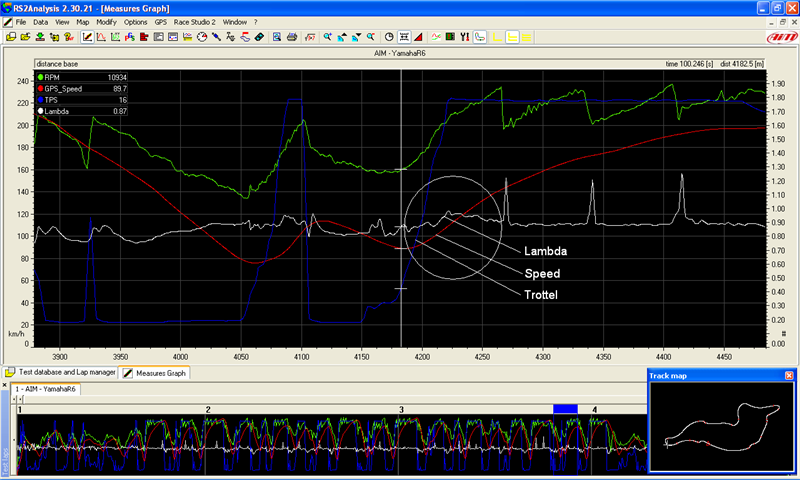Viewport: 800px width, 480px height.
Task: Click the GPS lettered toolbar icon
Action: (130, 37)
